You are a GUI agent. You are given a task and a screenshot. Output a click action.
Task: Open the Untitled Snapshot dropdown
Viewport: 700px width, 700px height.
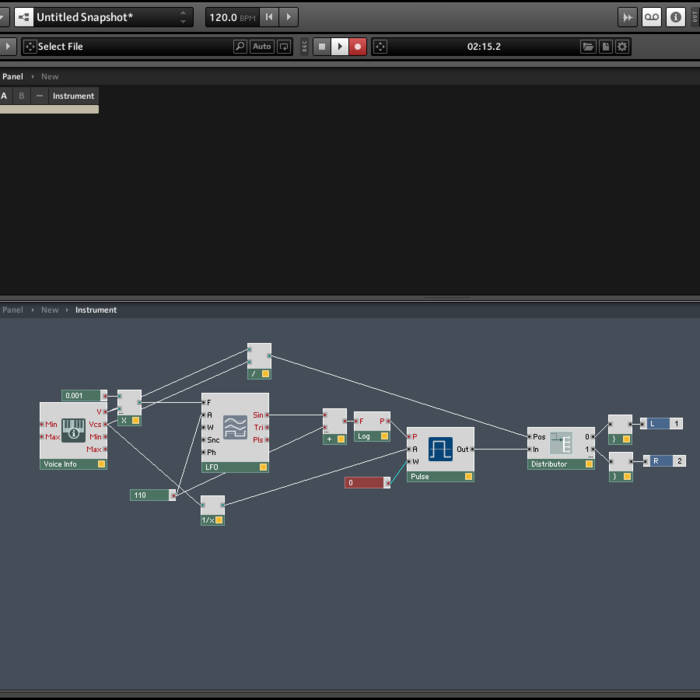[183, 17]
